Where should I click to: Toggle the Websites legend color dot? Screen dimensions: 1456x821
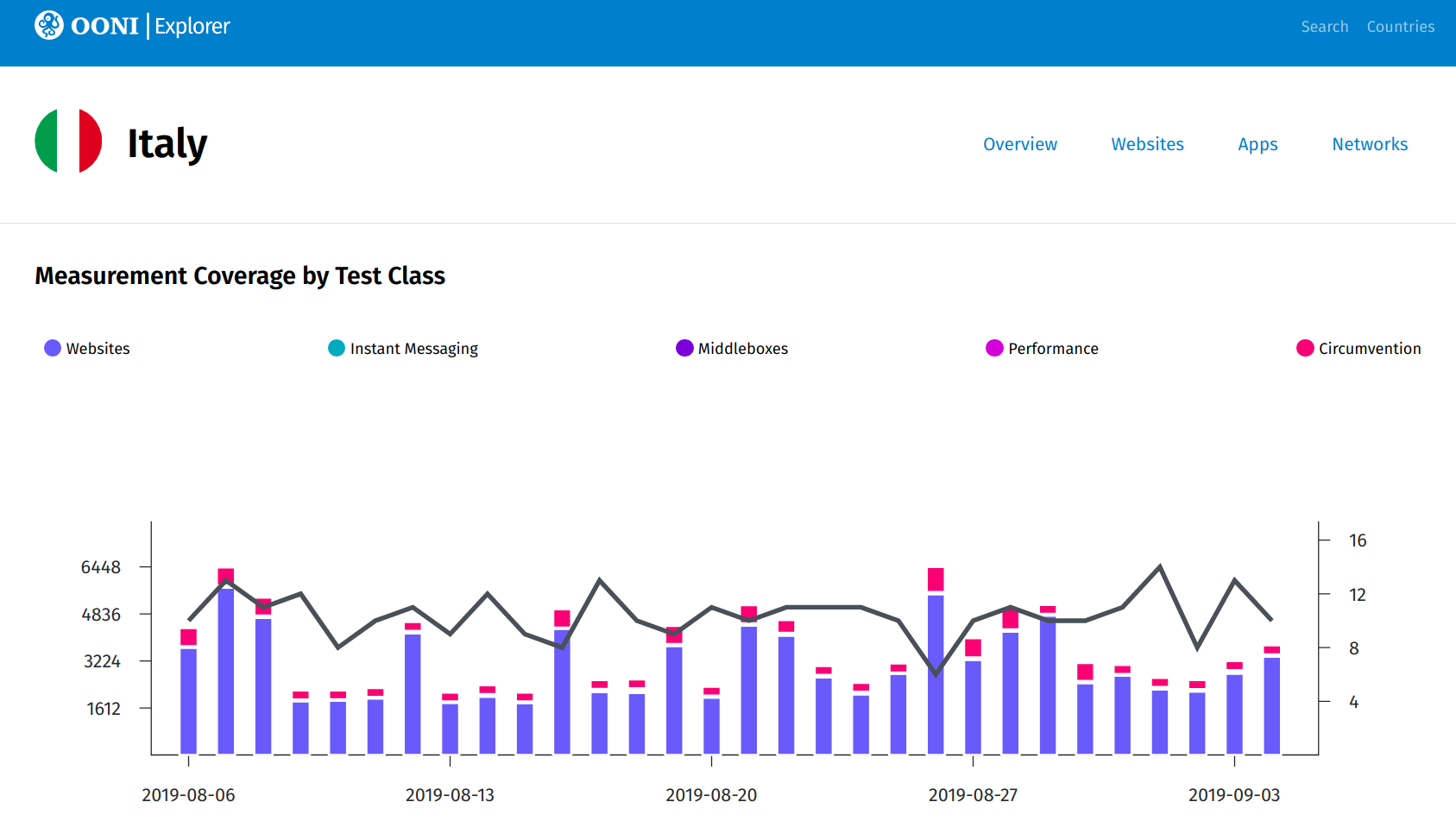(x=53, y=348)
